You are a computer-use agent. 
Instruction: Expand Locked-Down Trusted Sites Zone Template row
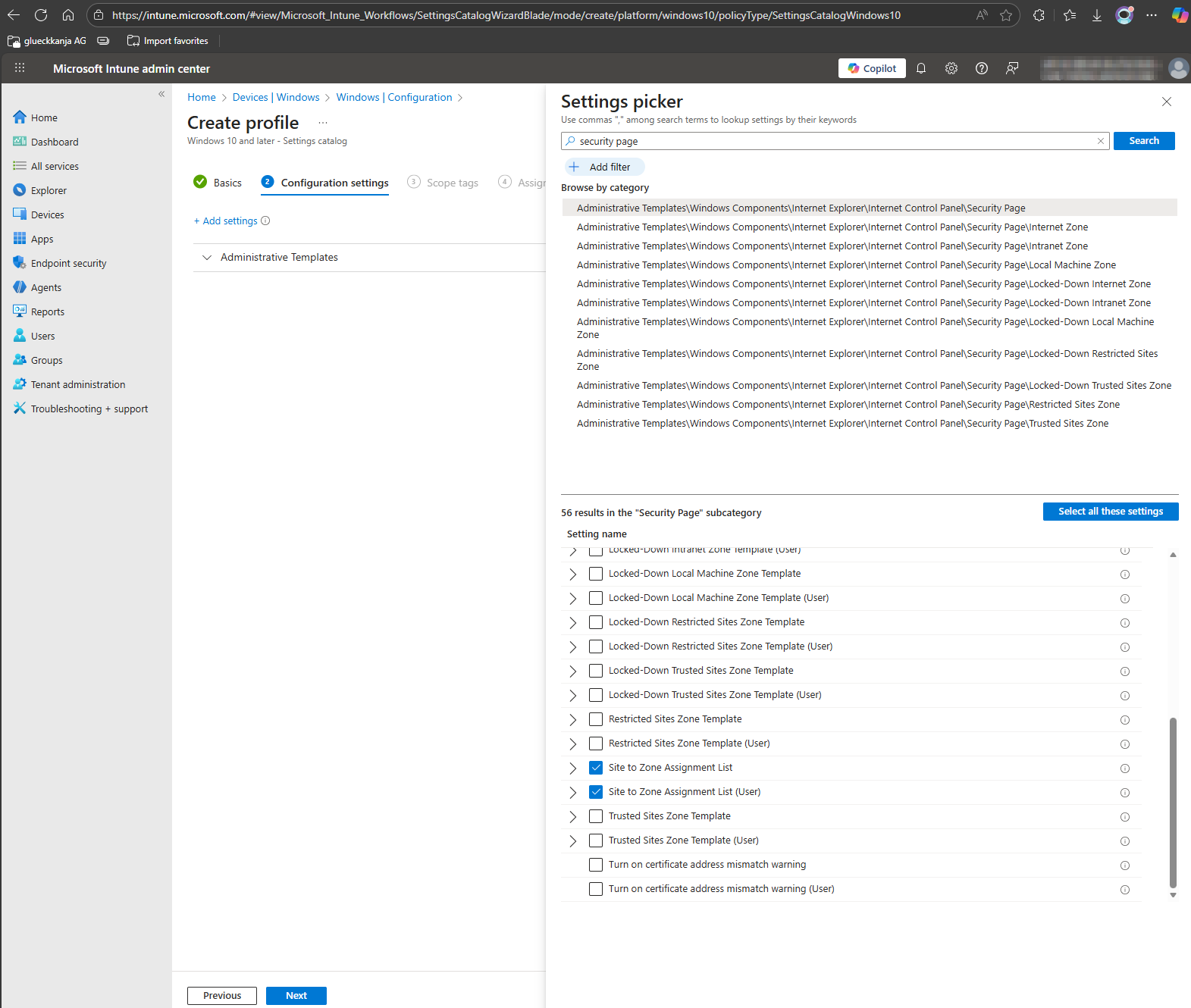(x=573, y=671)
